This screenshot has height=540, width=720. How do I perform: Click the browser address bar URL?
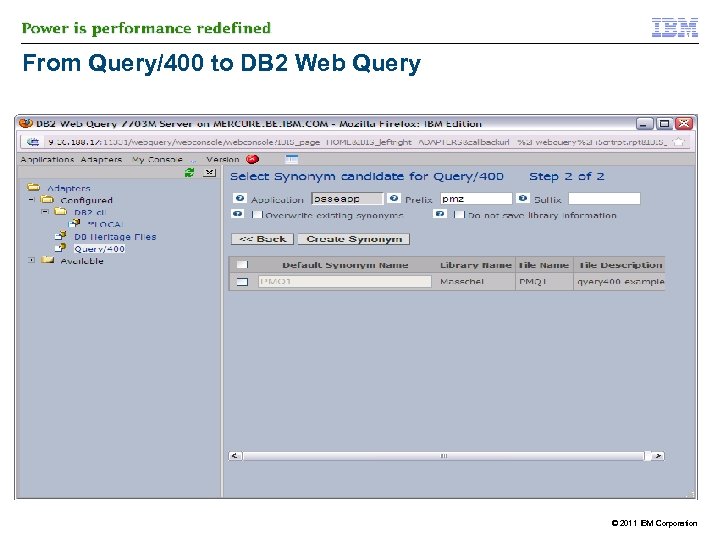357,142
